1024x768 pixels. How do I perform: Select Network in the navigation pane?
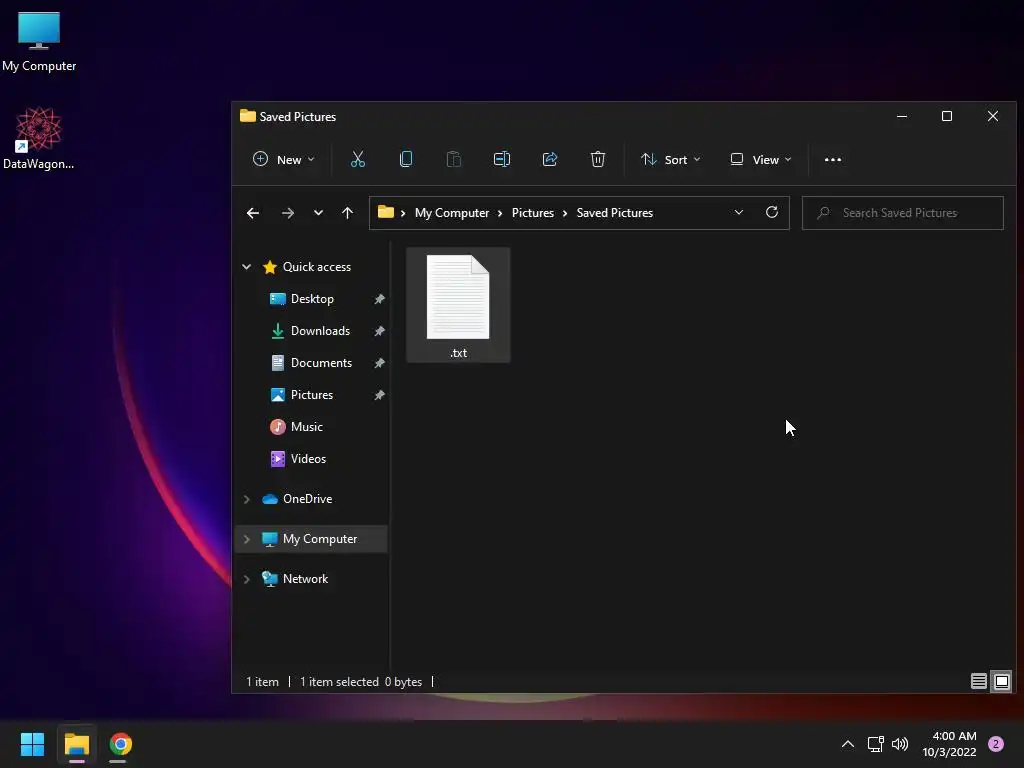pos(305,579)
